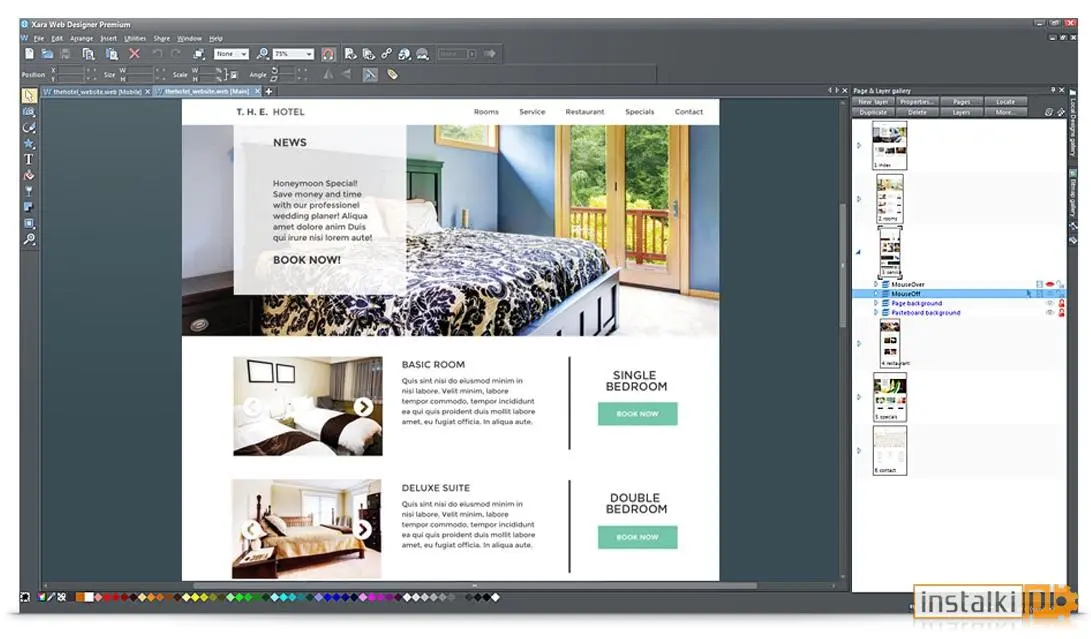
Task: Open the quality None dropdown
Action: pyautogui.click(x=231, y=54)
